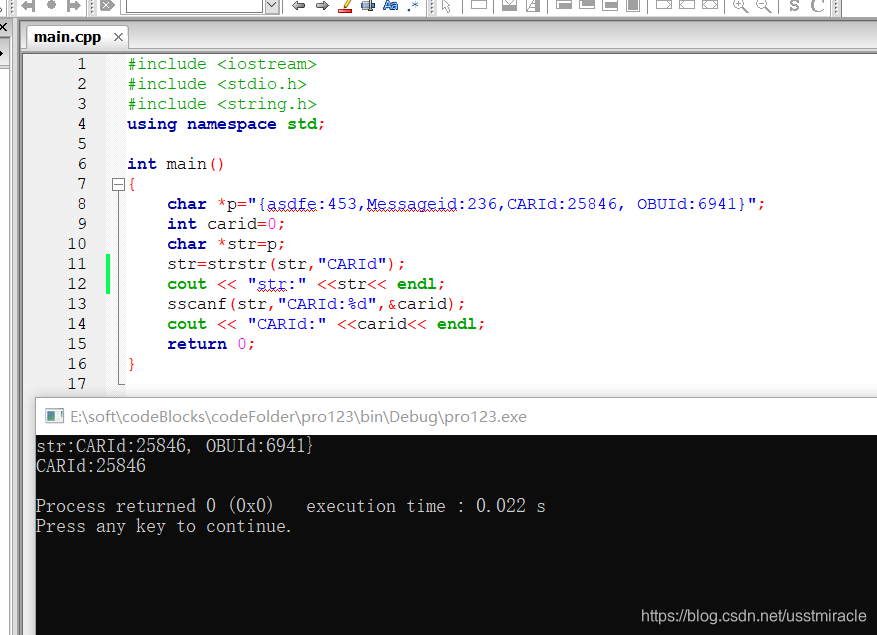Image resolution: width=877 pixels, height=635 pixels.
Task: Click 'int main()' declaration
Action: 176,164
